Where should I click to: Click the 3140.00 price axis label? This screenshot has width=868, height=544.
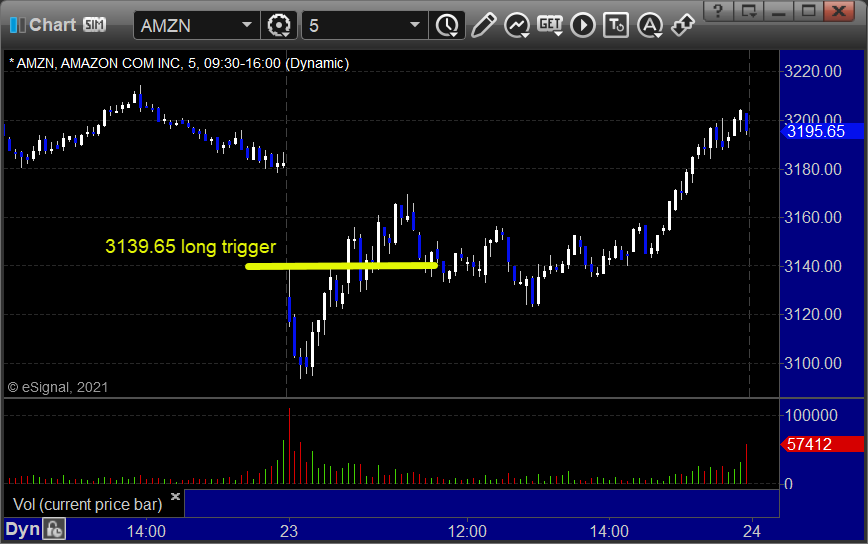(813, 266)
